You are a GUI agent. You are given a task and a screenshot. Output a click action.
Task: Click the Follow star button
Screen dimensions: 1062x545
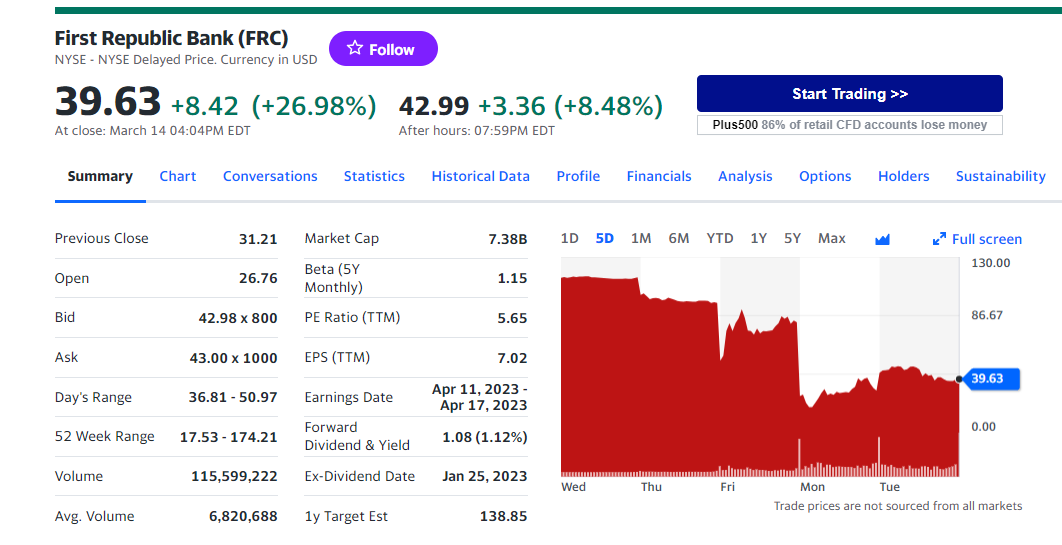pos(383,49)
